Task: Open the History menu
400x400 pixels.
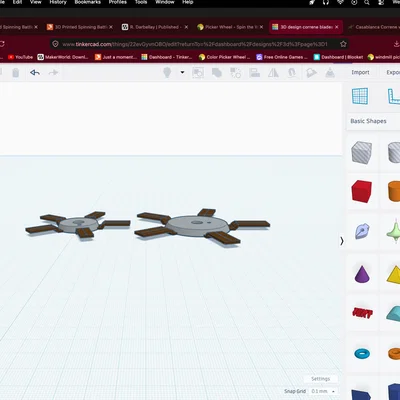Action: pyautogui.click(x=58, y=2)
